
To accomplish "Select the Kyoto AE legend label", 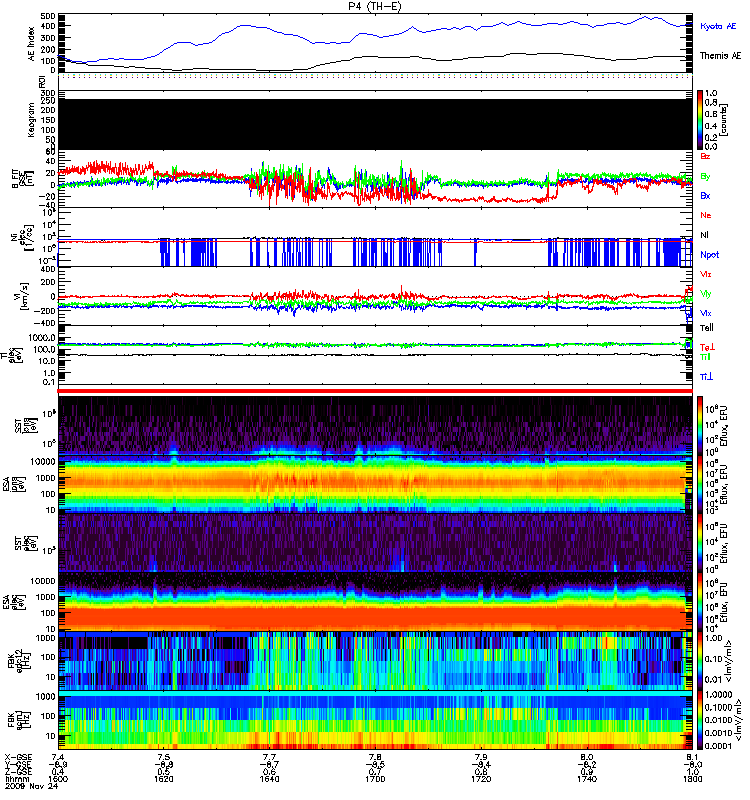I will 718,26.
